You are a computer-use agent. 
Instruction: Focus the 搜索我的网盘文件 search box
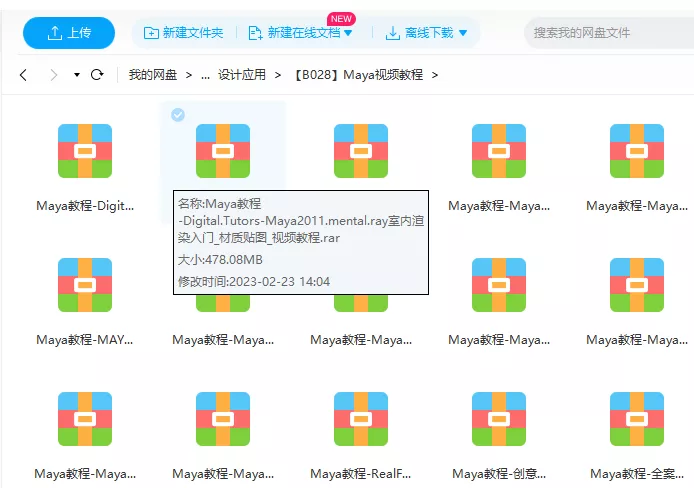click(x=605, y=33)
